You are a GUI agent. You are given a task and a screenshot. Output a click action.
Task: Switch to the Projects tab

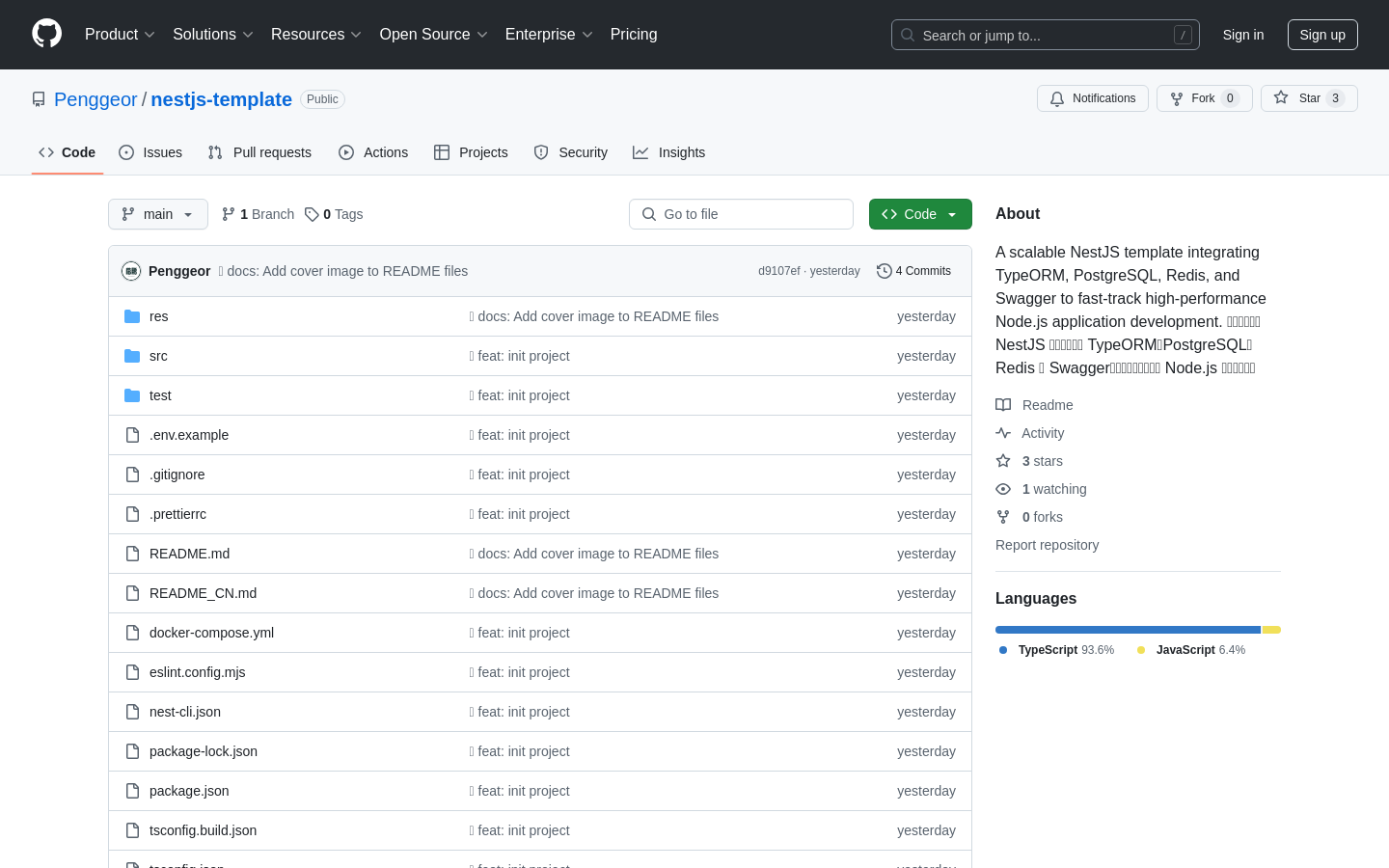click(471, 152)
